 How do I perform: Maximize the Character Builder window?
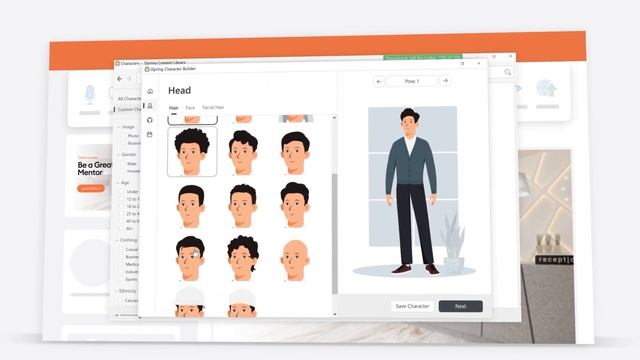click(x=462, y=64)
